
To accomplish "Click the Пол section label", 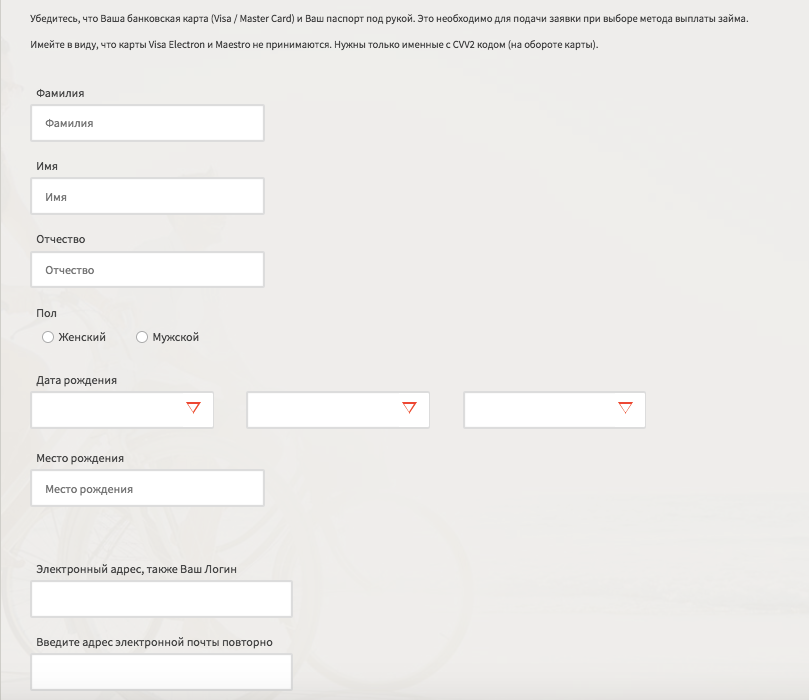I will (46, 313).
